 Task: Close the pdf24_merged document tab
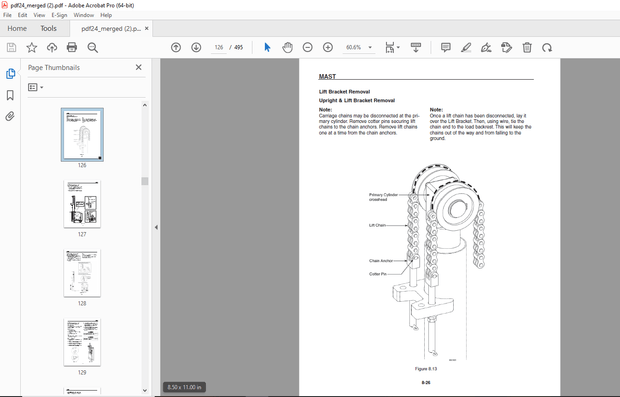point(147,28)
